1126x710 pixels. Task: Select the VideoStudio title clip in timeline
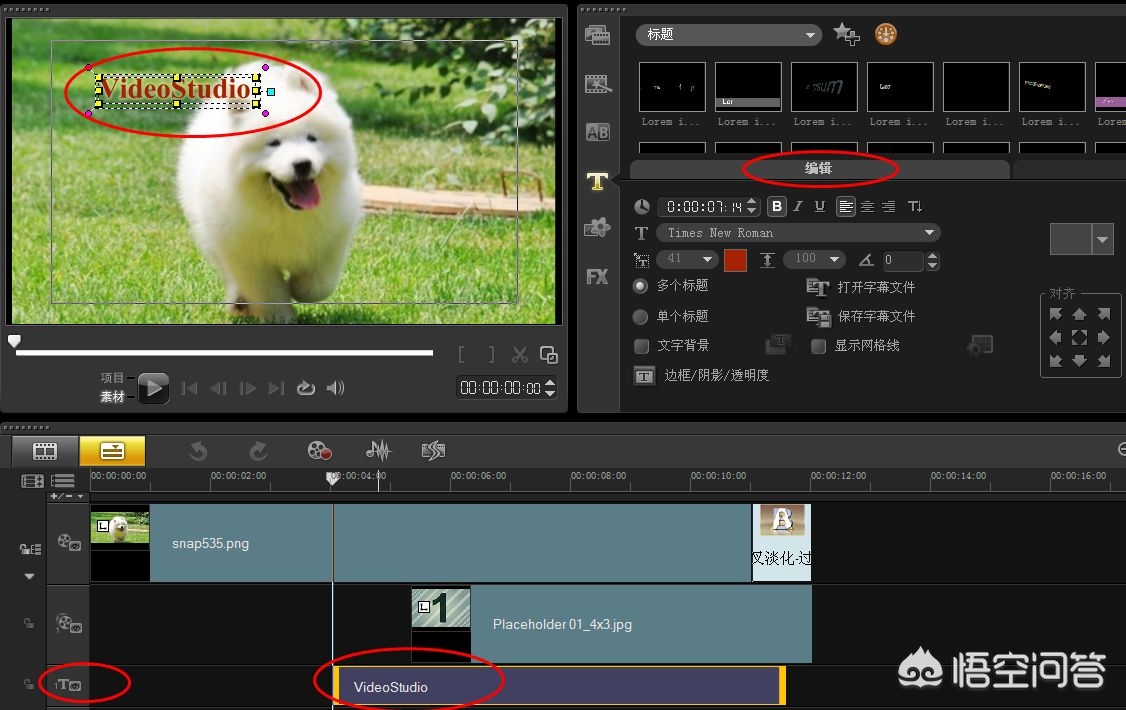click(x=559, y=686)
